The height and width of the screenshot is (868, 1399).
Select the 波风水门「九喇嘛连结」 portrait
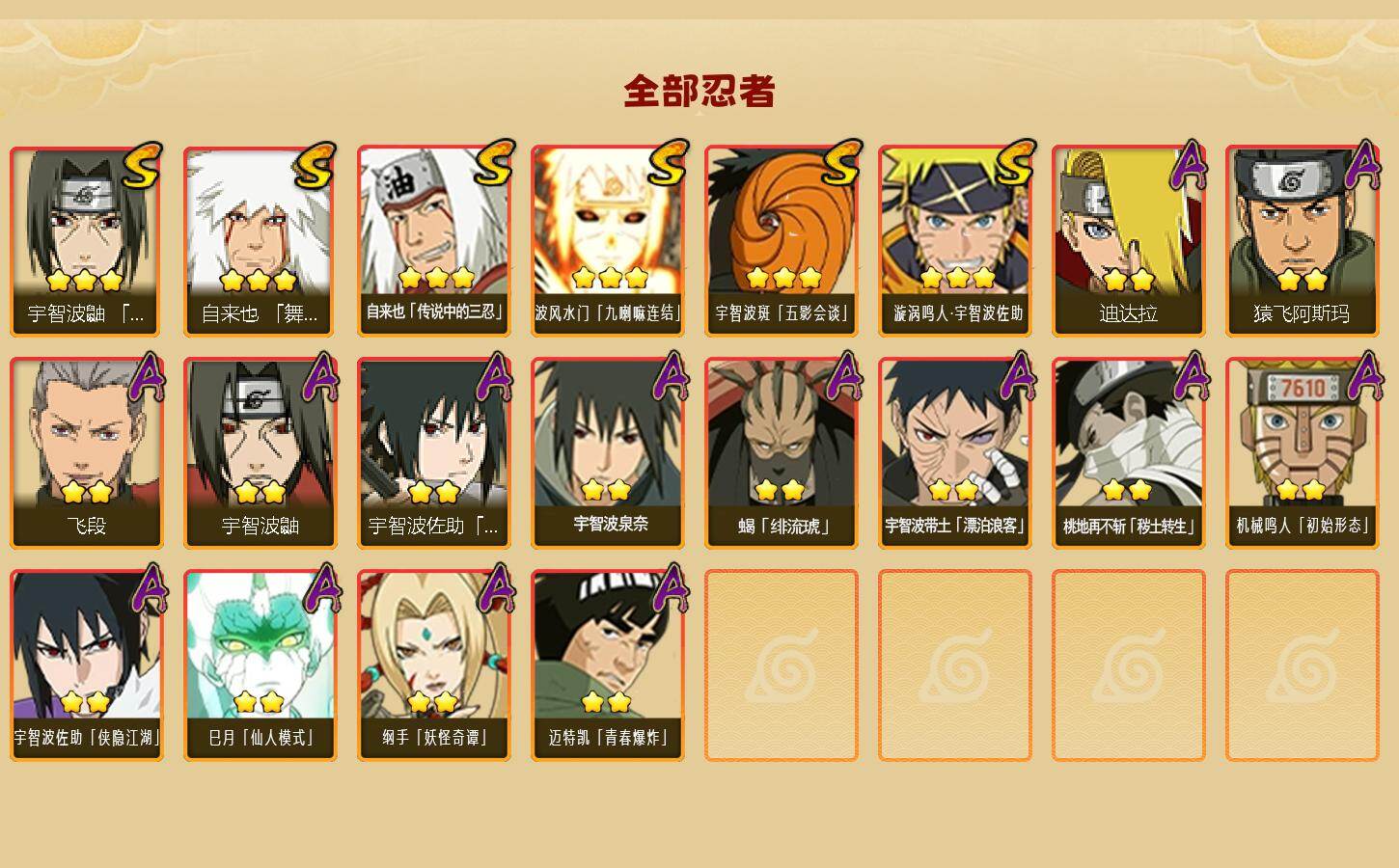pyautogui.click(x=608, y=220)
